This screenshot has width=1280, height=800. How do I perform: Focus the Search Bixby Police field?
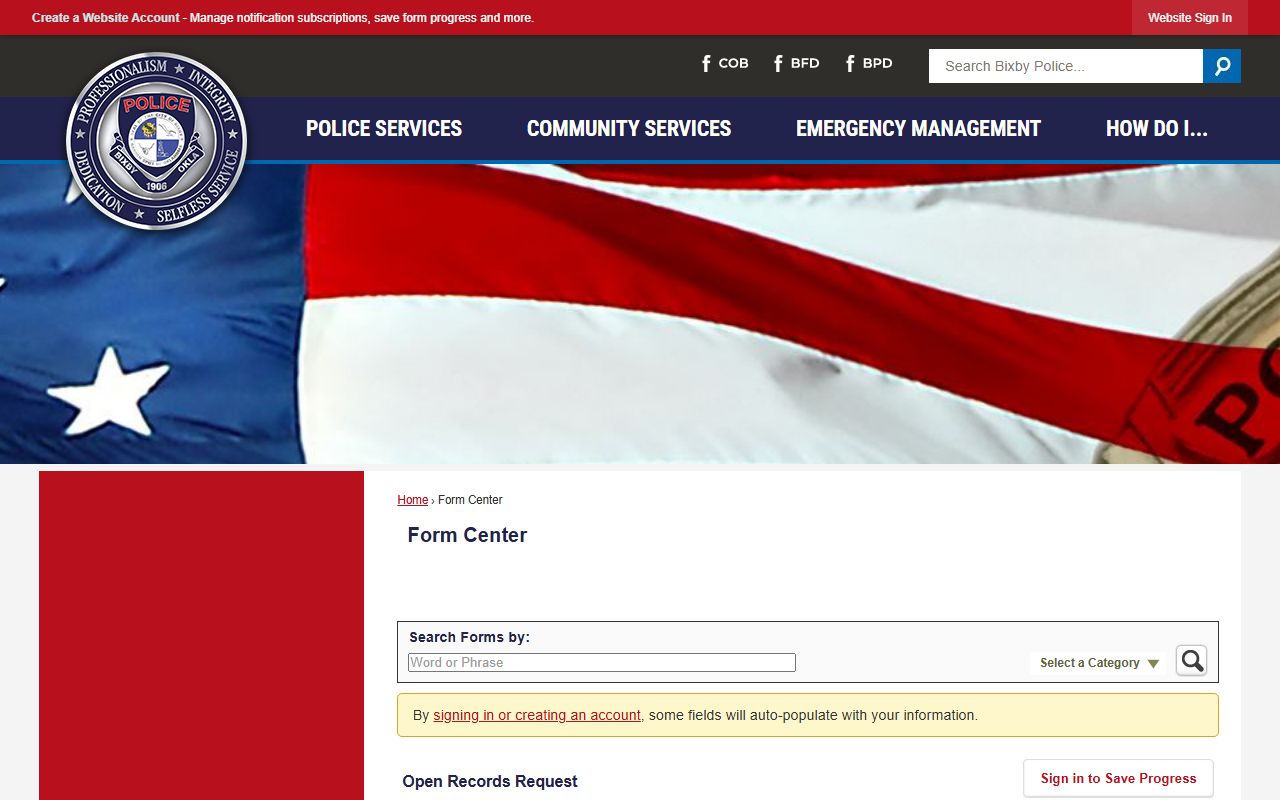coord(1065,66)
